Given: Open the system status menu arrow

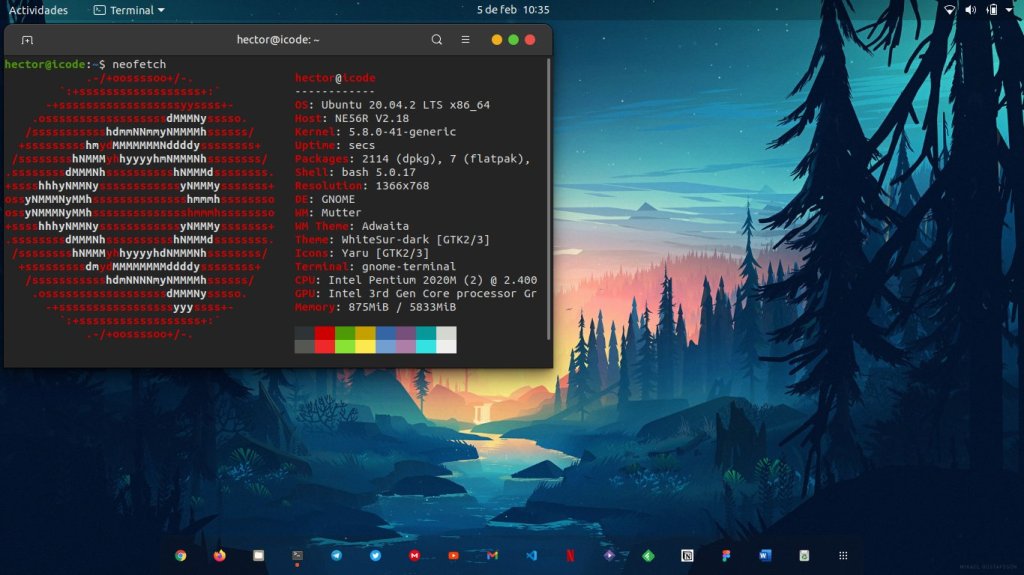Looking at the screenshot, I should point(1012,10).
